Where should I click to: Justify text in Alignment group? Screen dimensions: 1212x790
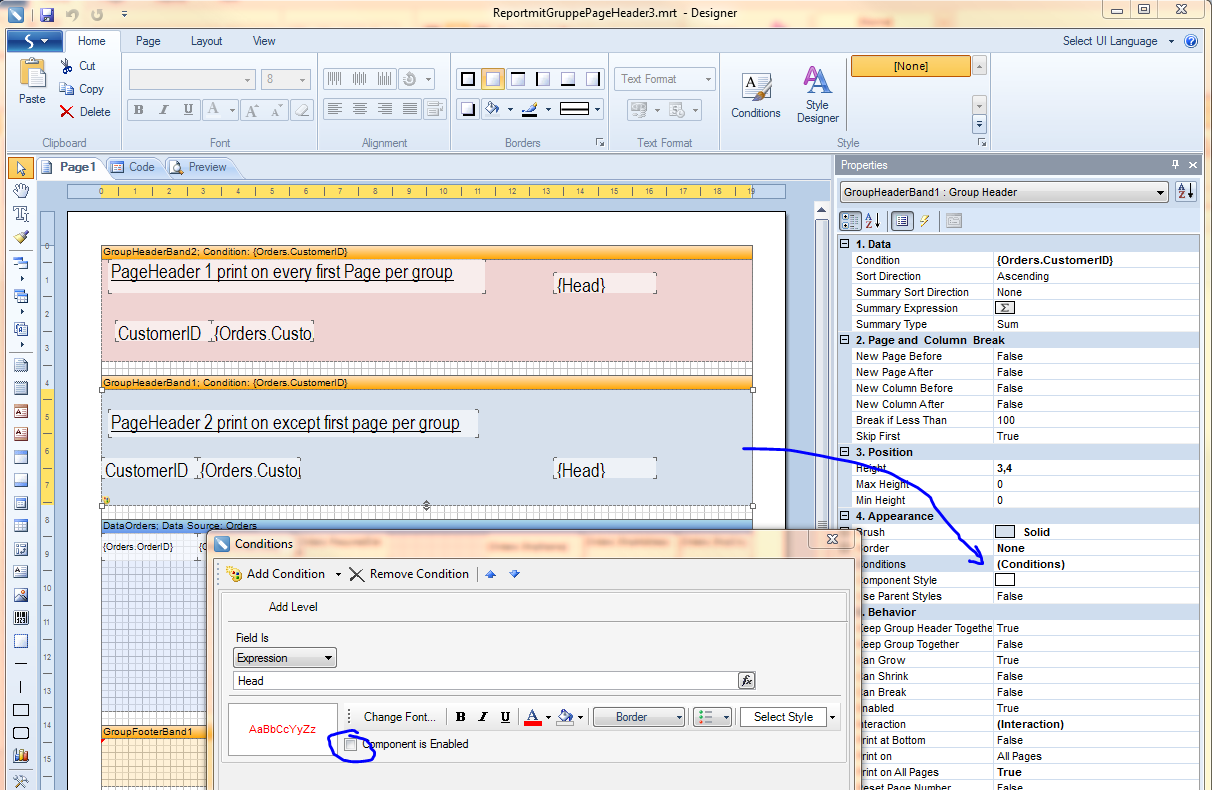click(x=410, y=109)
